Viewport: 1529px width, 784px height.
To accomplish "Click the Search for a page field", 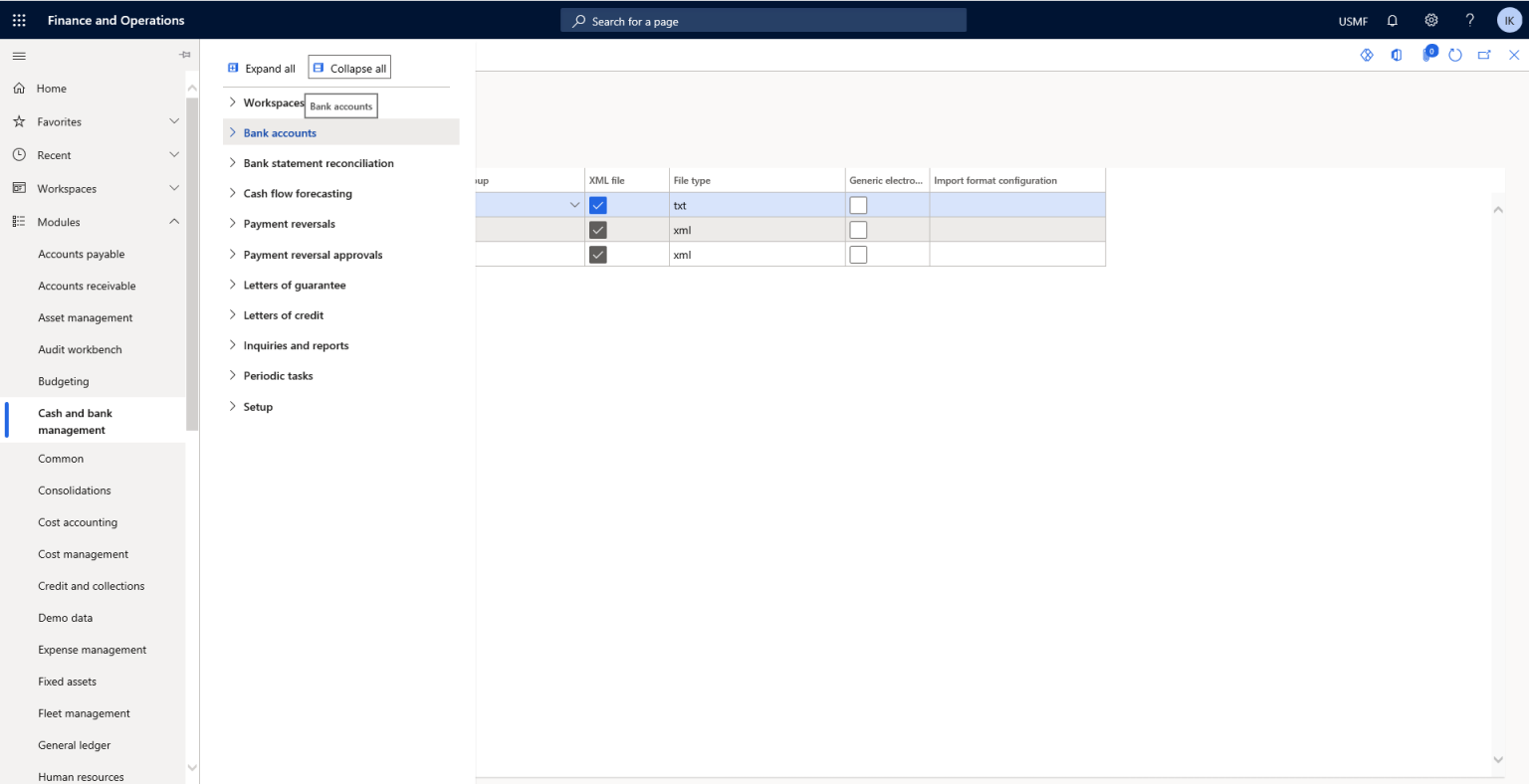I will pos(763,20).
